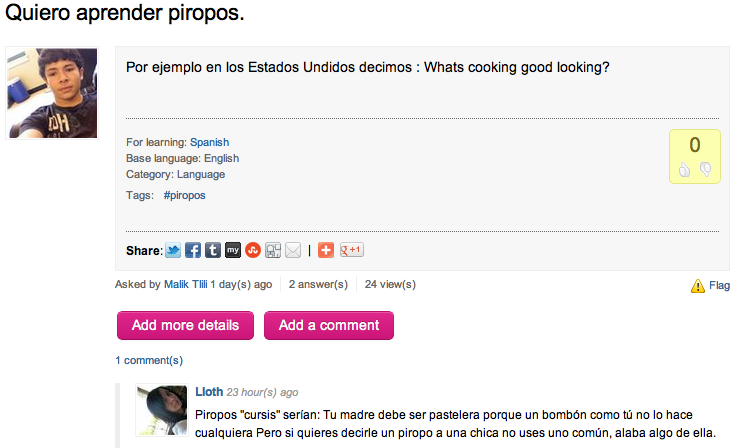This screenshot has height=448, width=742.
Task: Open commenter Lloth's profile name
Action: [209, 392]
